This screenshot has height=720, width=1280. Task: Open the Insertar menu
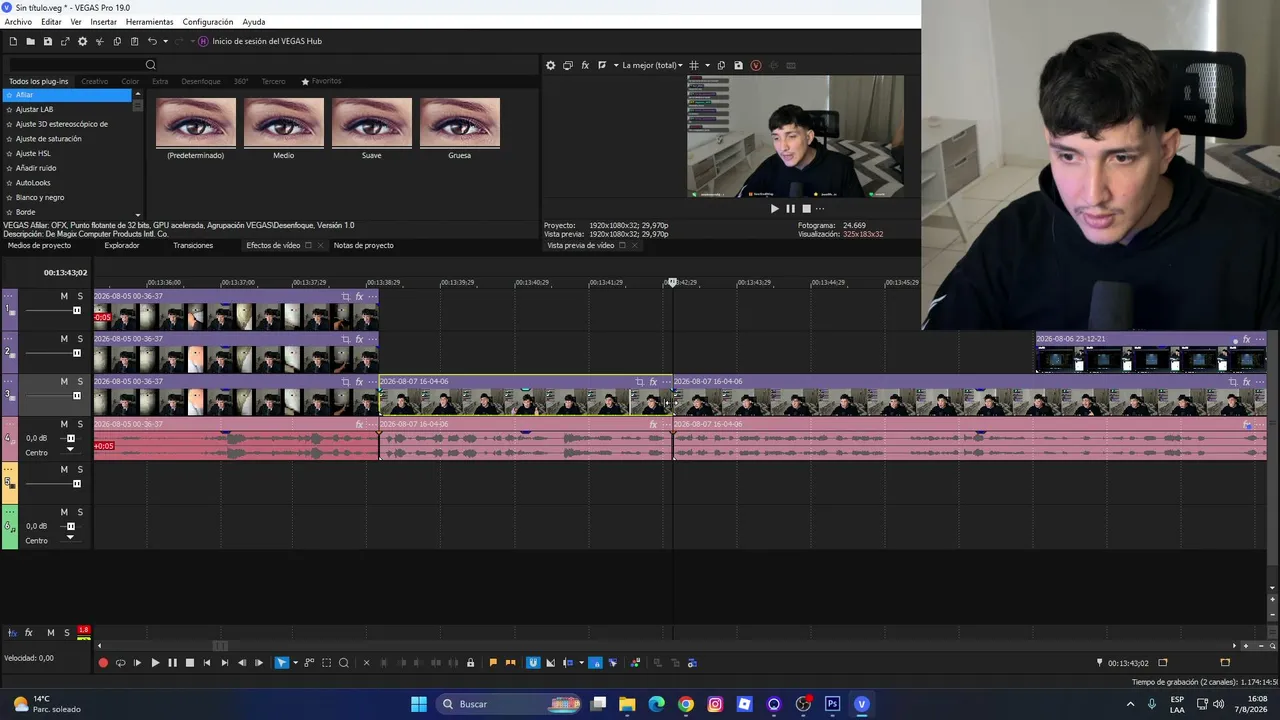[103, 22]
